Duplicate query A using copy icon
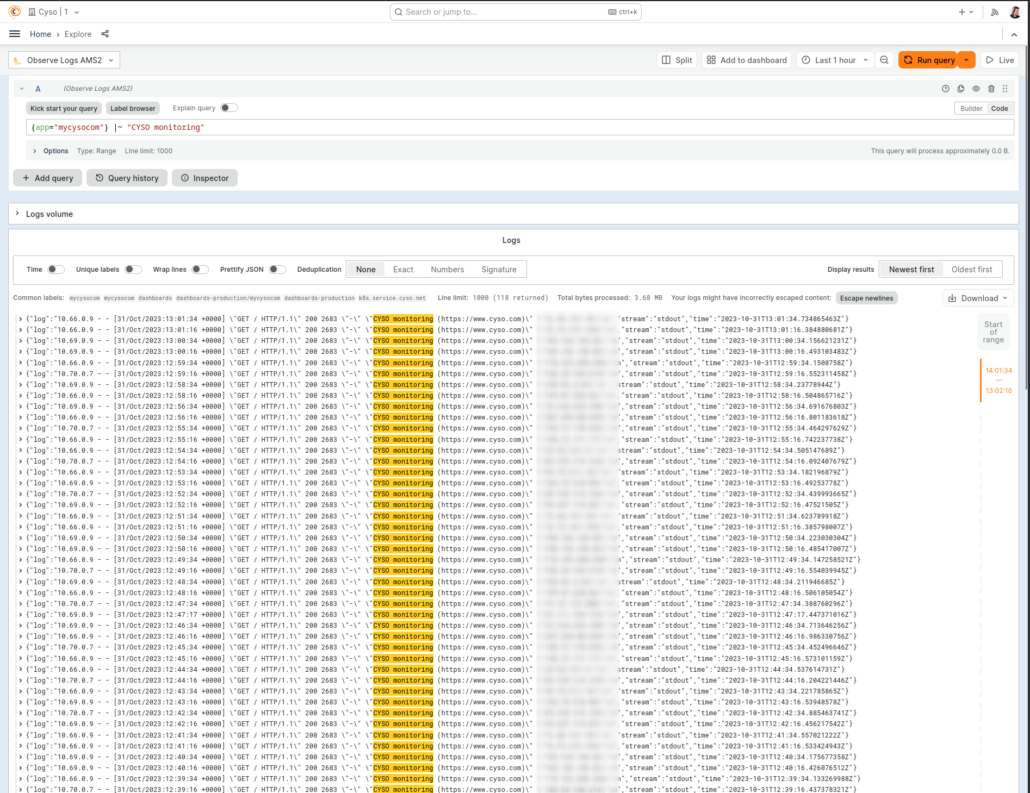 961,89
